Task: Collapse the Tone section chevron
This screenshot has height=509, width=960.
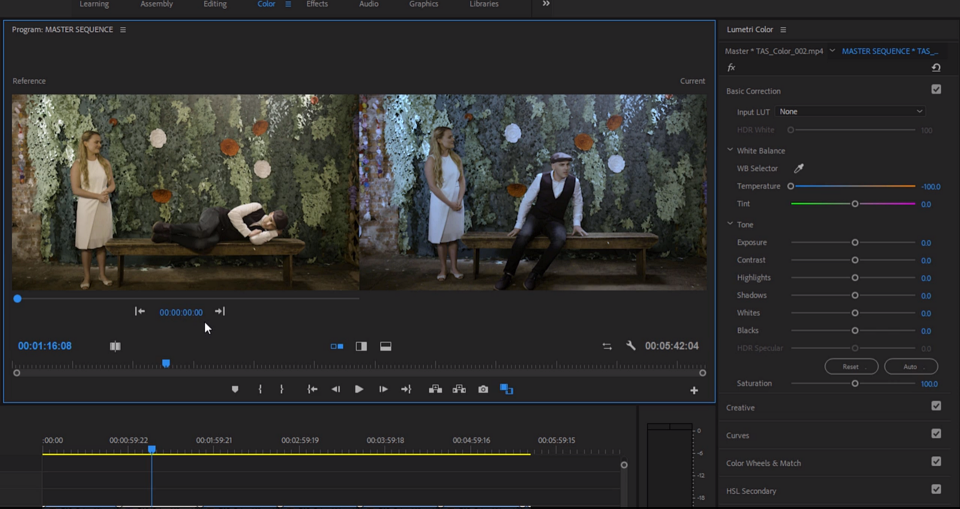Action: pyautogui.click(x=731, y=225)
